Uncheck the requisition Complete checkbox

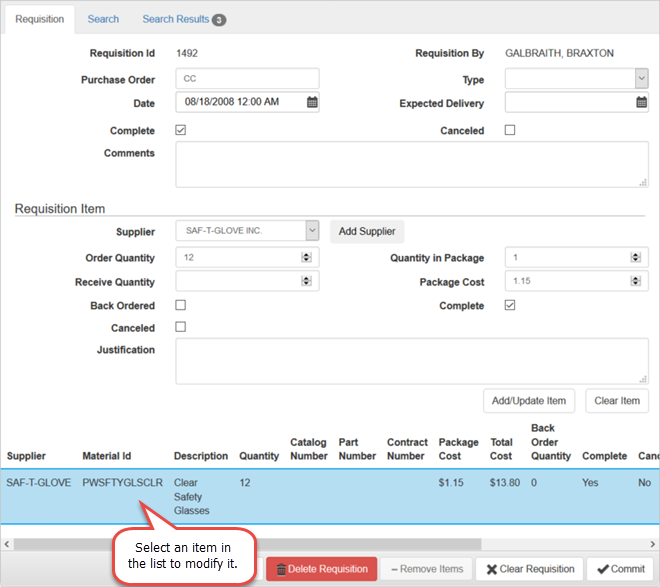tap(180, 130)
